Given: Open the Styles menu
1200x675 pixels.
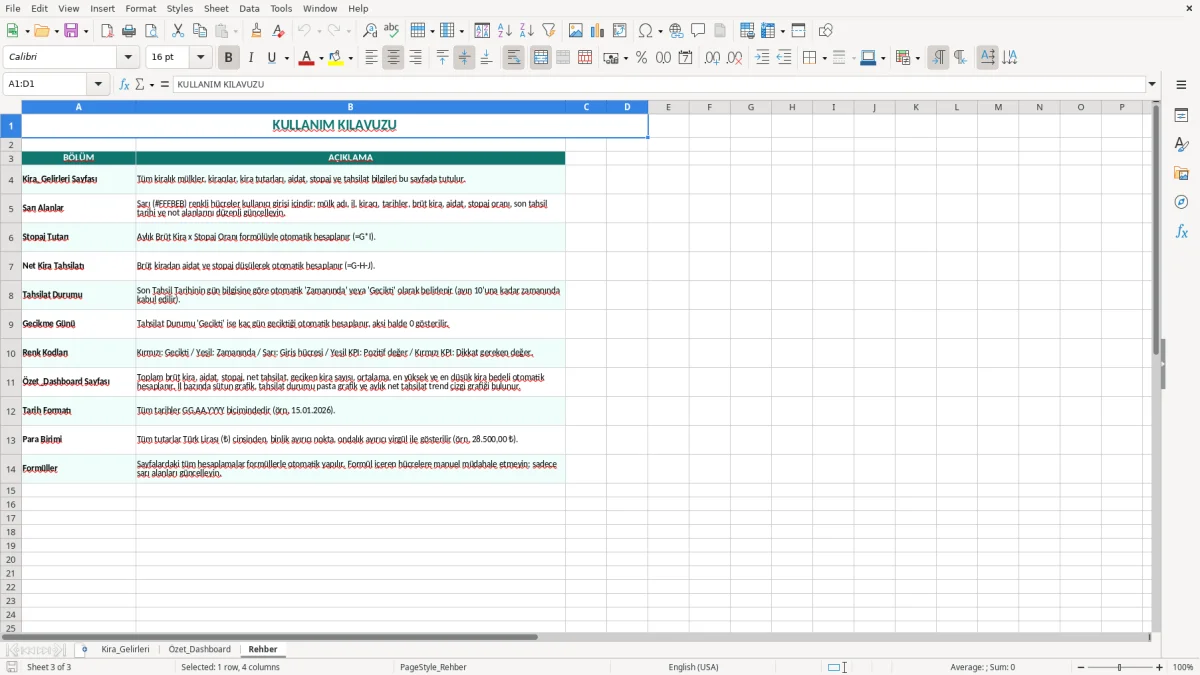Looking at the screenshot, I should tap(180, 9).
